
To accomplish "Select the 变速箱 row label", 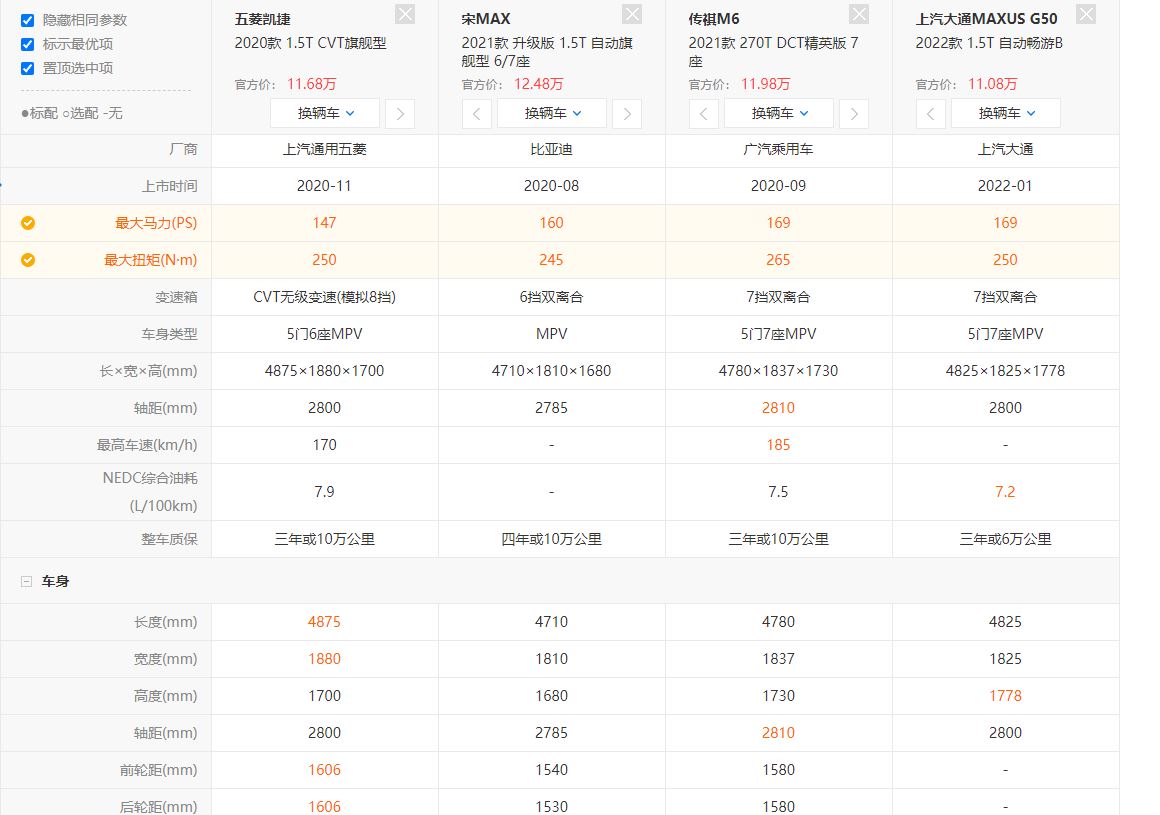I will click(x=177, y=297).
